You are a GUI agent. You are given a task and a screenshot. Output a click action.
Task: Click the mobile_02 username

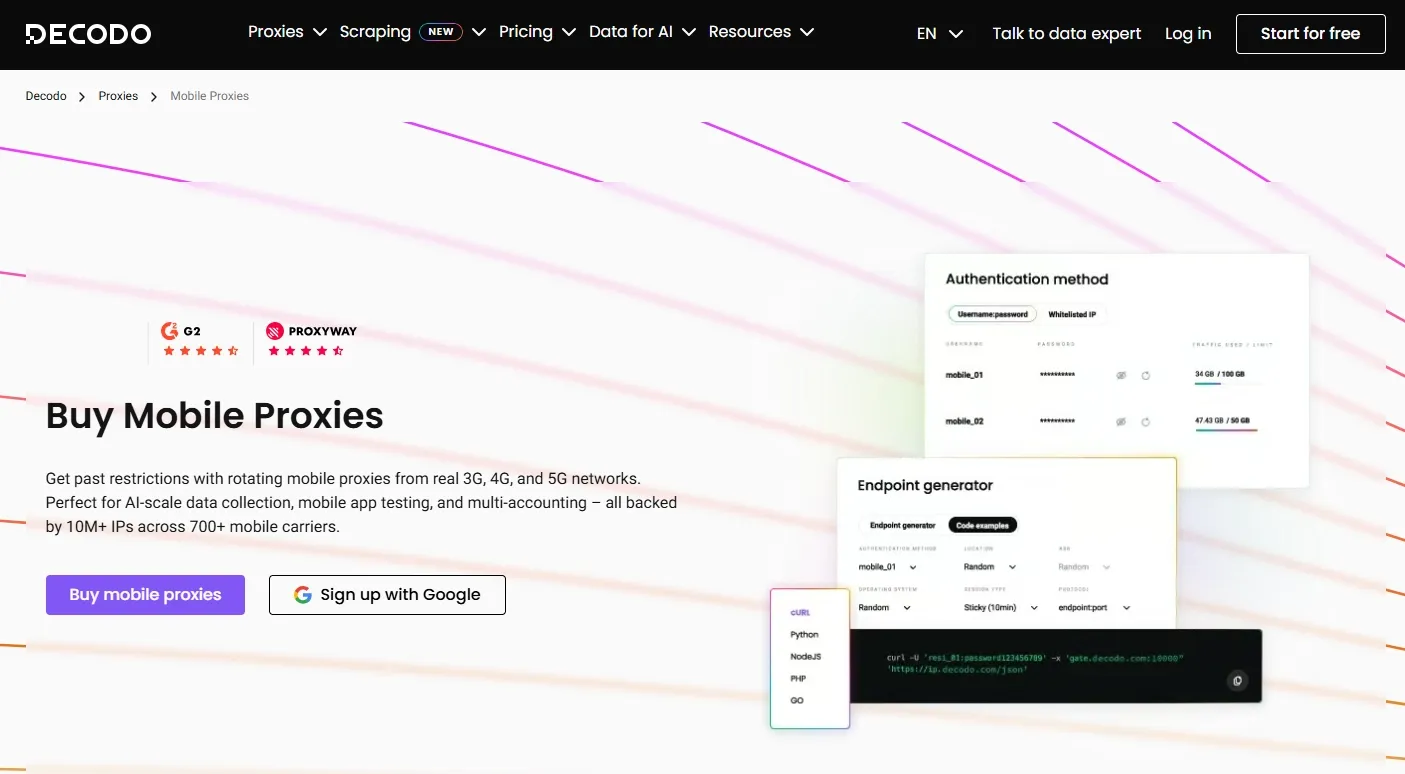(x=965, y=421)
